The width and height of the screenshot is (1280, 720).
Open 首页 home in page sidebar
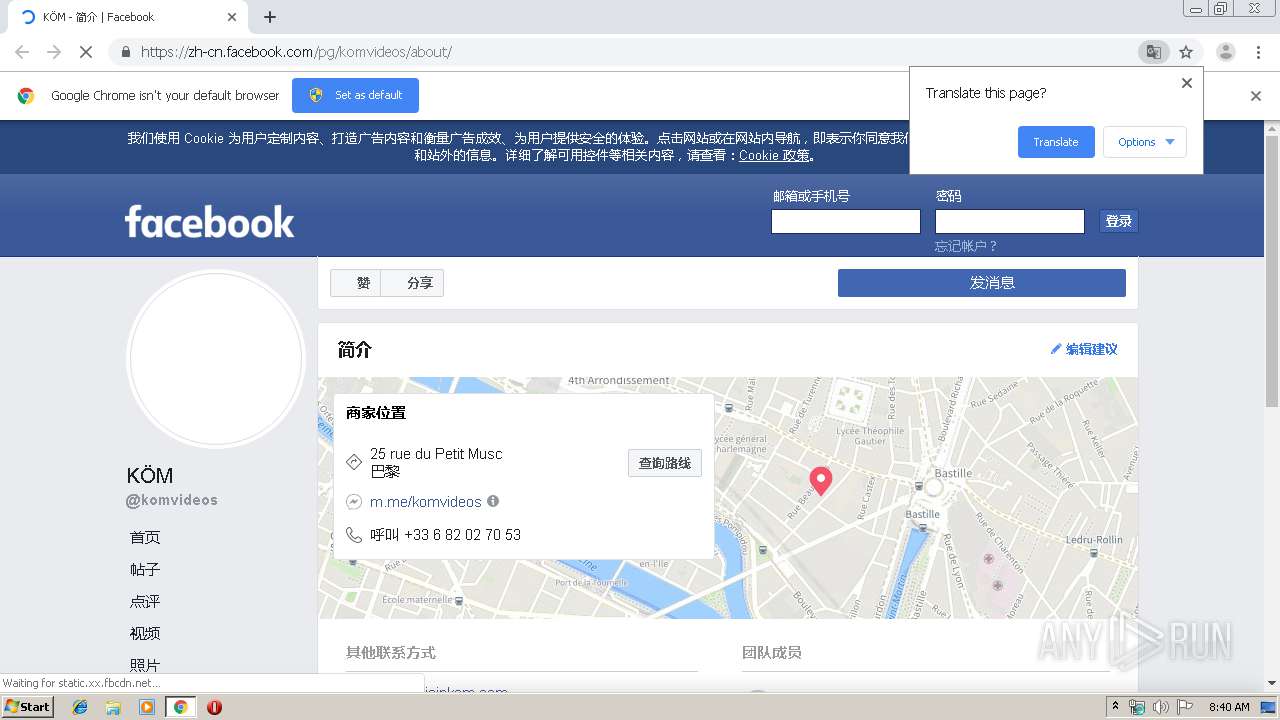click(x=145, y=537)
